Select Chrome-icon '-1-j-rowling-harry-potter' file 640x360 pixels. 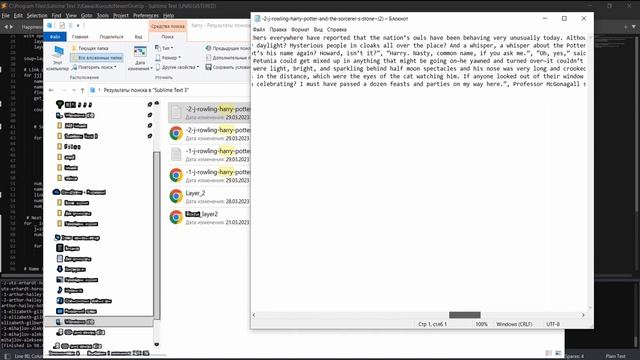(176, 176)
